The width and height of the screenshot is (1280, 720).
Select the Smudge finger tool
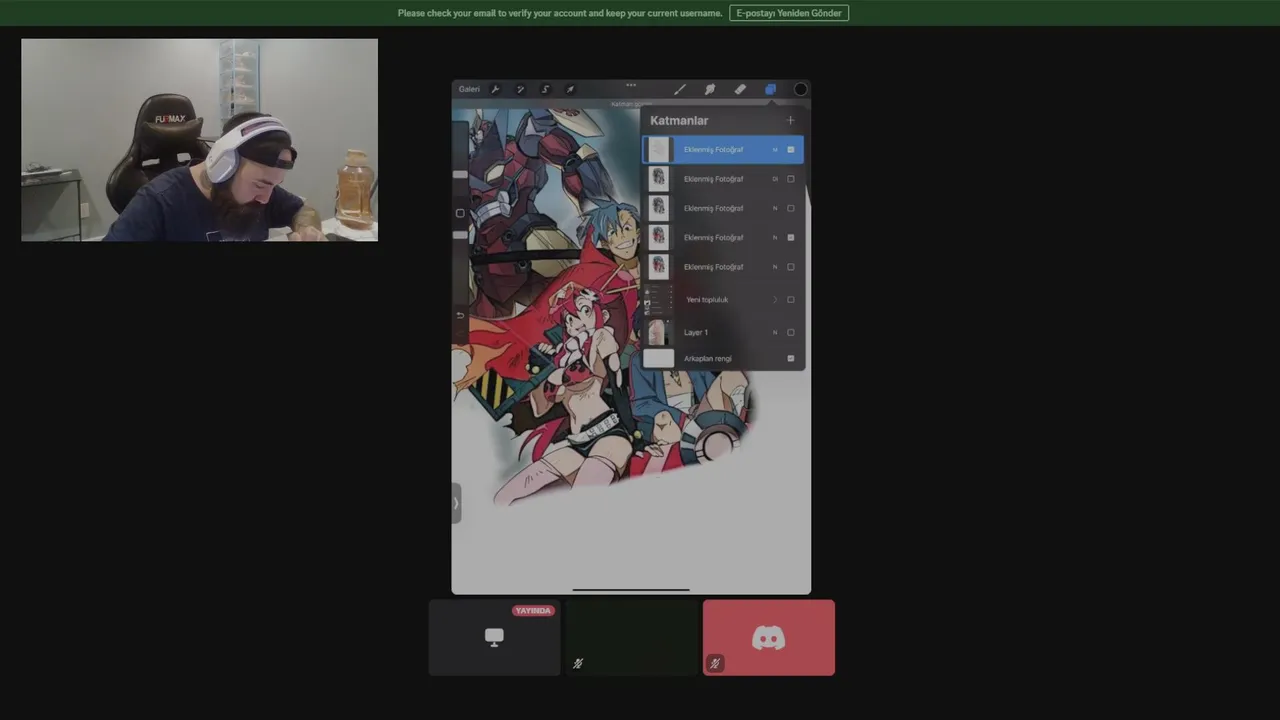point(710,89)
